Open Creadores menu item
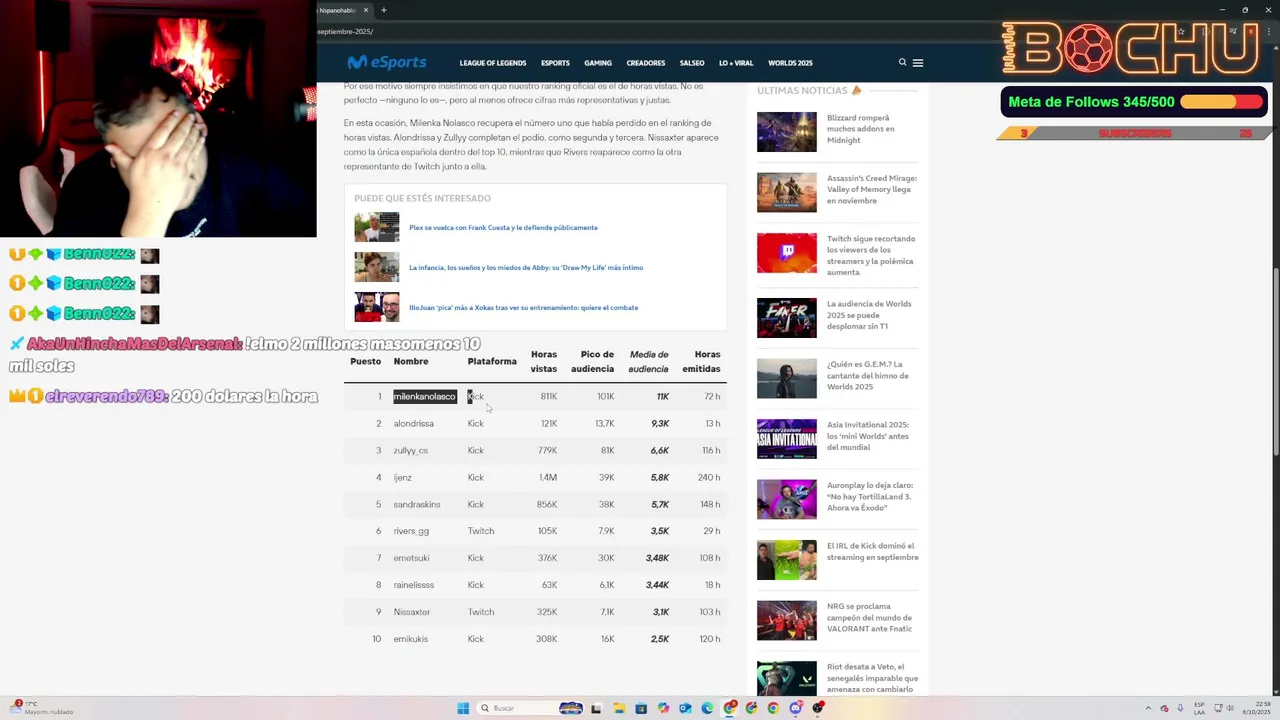1280x720 pixels. [645, 63]
